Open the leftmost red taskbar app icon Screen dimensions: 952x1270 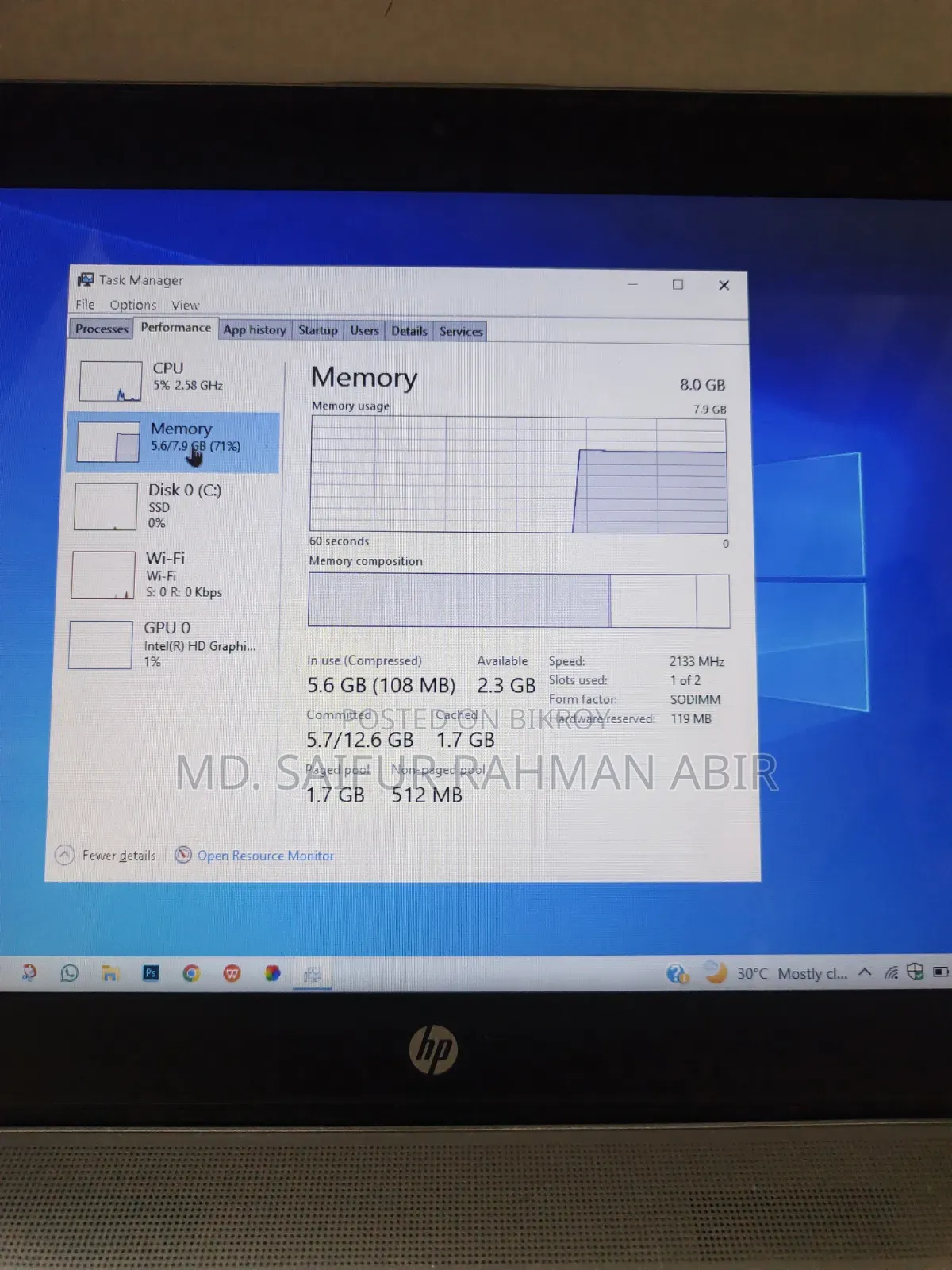pyautogui.click(x=29, y=972)
